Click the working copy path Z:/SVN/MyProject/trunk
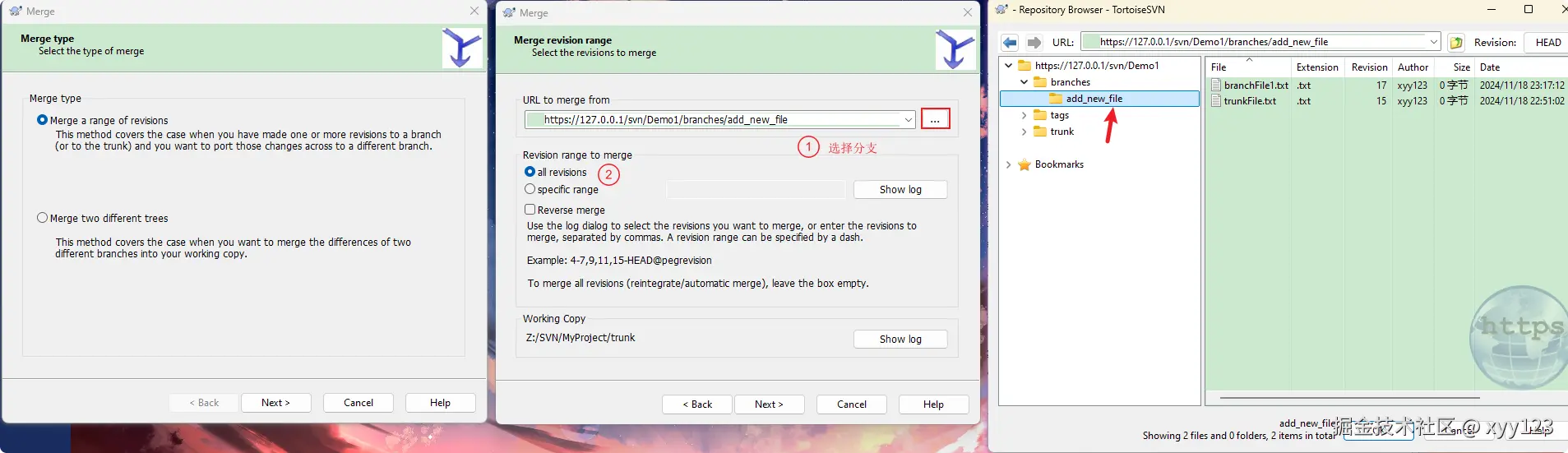Viewport: 1568px width, 453px height. coord(580,338)
